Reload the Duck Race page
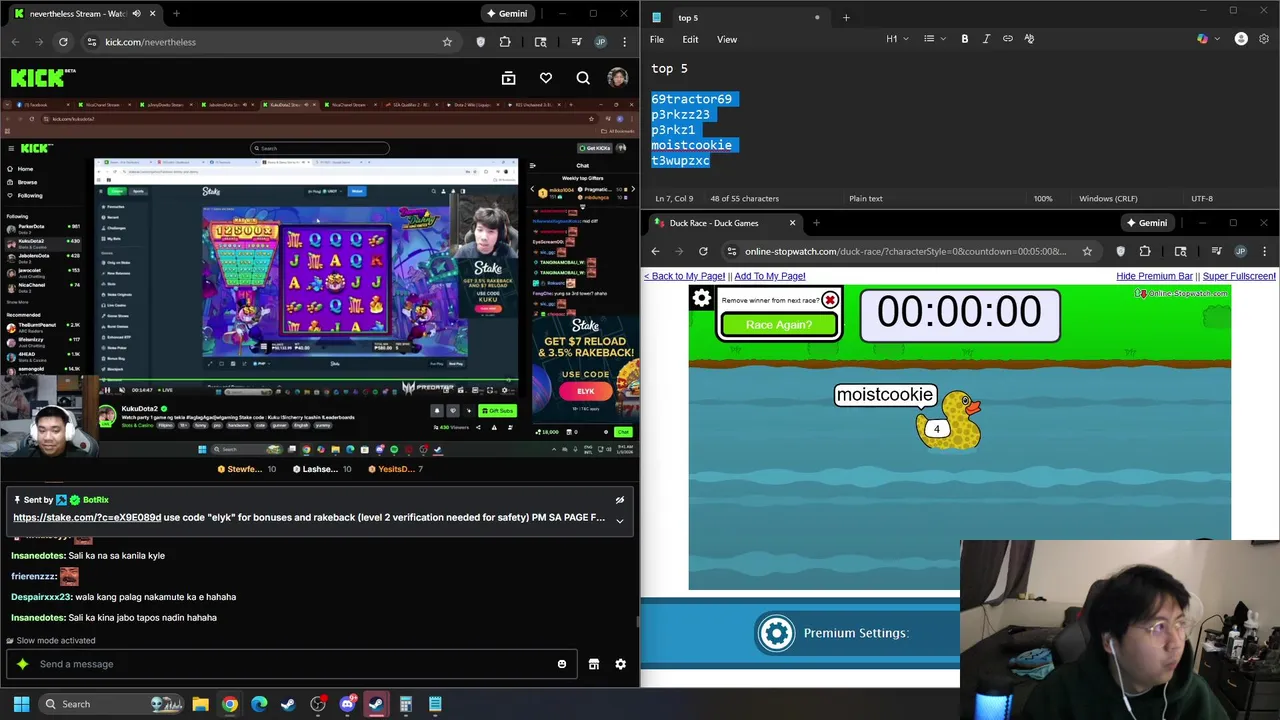 [703, 251]
